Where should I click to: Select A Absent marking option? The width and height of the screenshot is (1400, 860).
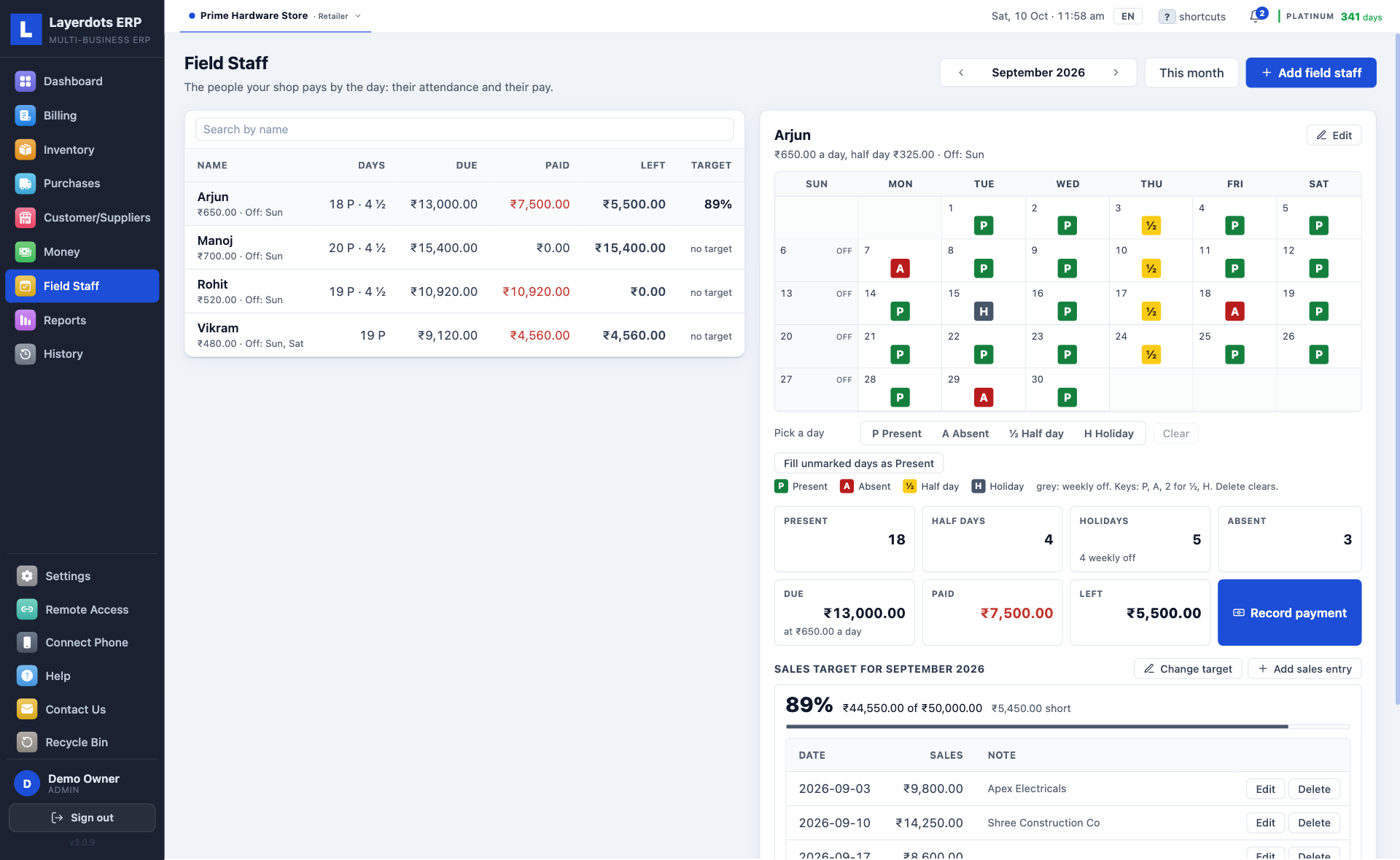[965, 434]
